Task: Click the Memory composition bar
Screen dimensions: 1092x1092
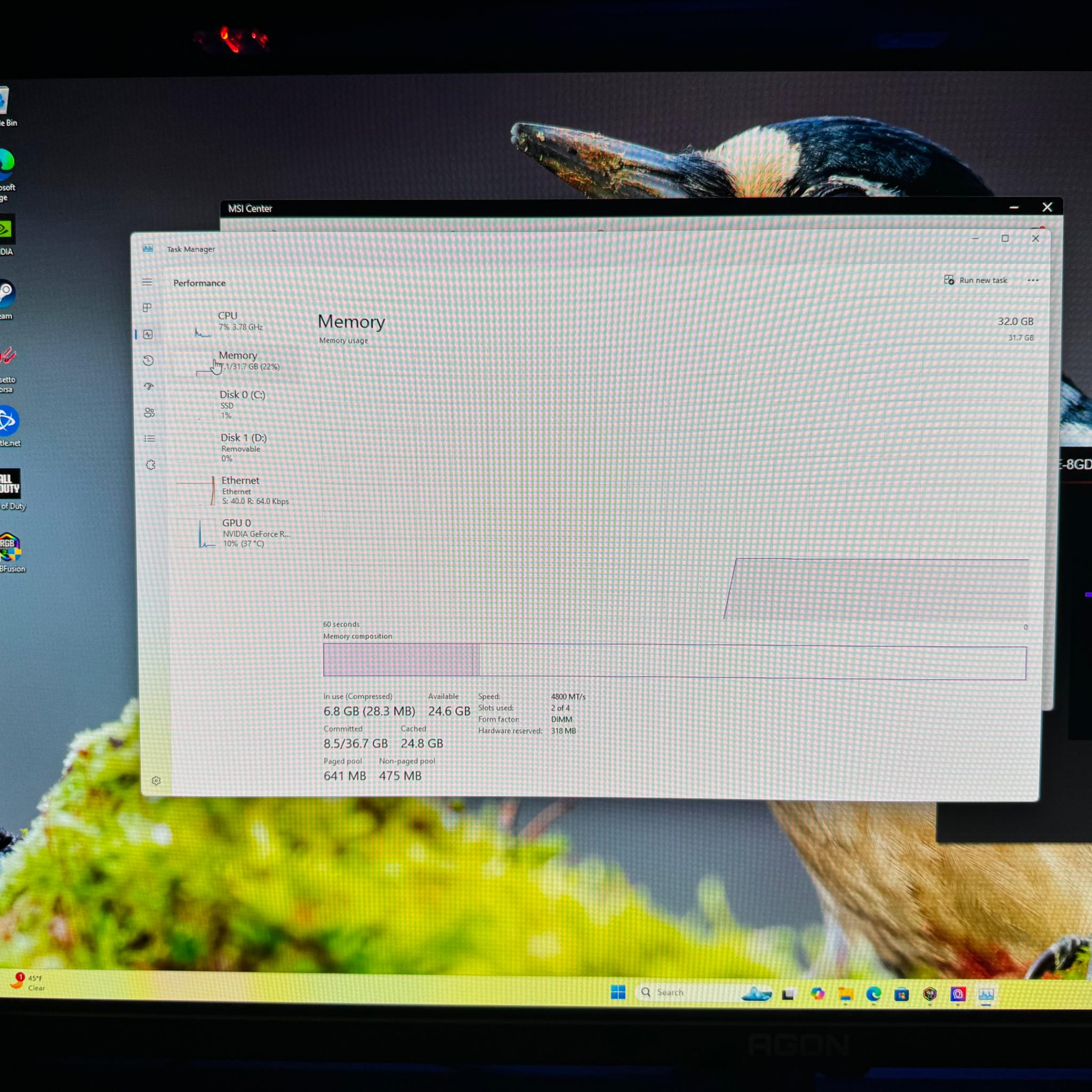Action: point(675,661)
